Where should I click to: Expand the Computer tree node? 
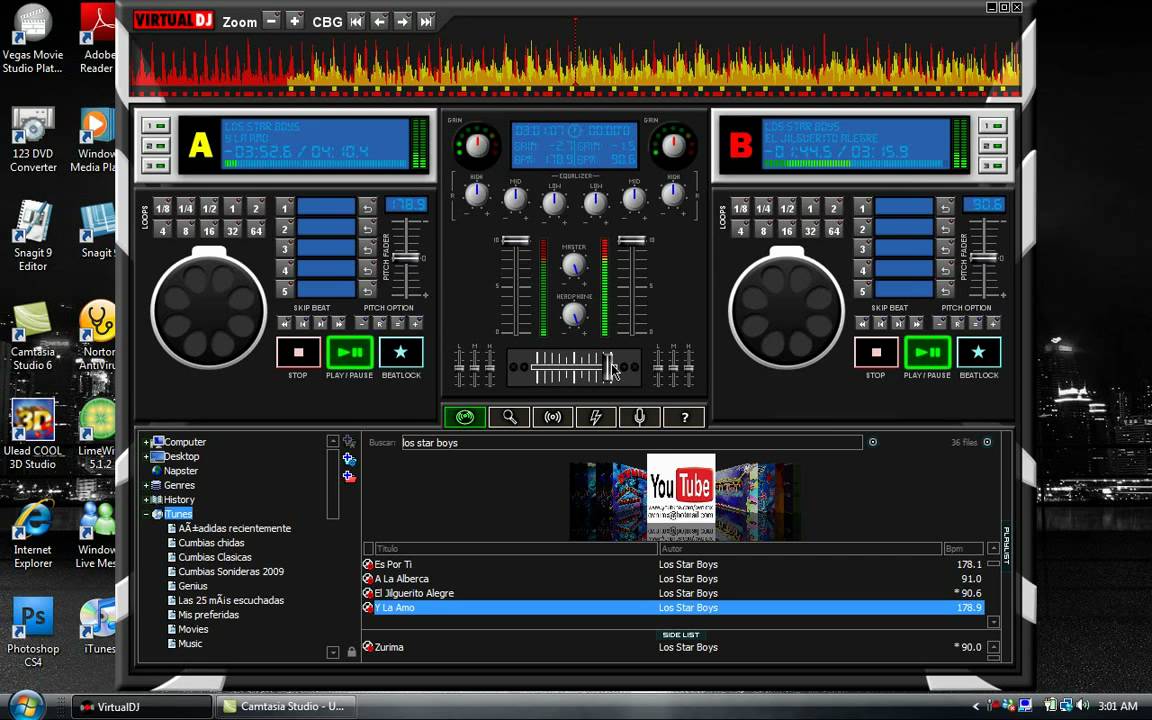(146, 442)
